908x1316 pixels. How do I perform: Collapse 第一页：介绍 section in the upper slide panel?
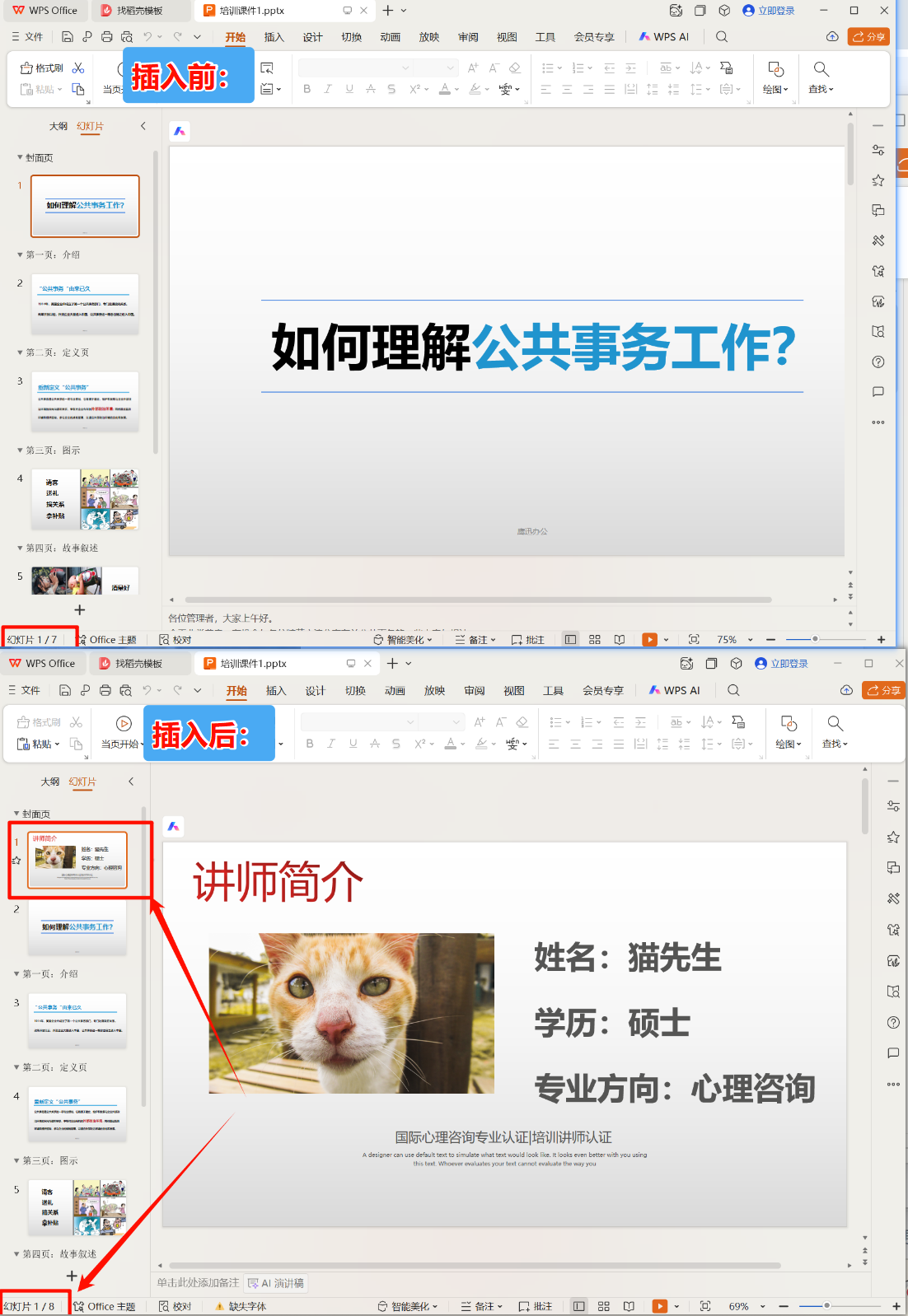coord(20,254)
